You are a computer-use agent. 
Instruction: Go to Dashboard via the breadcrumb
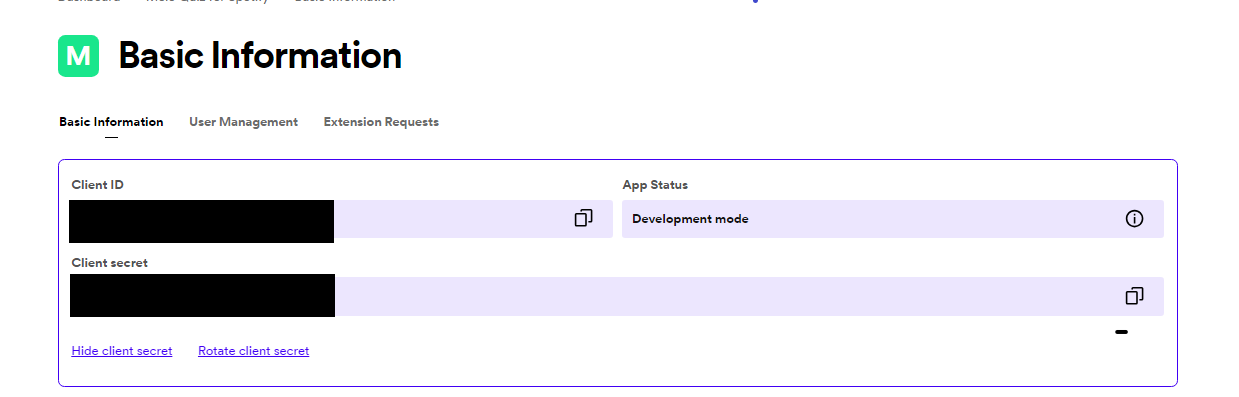89,1
